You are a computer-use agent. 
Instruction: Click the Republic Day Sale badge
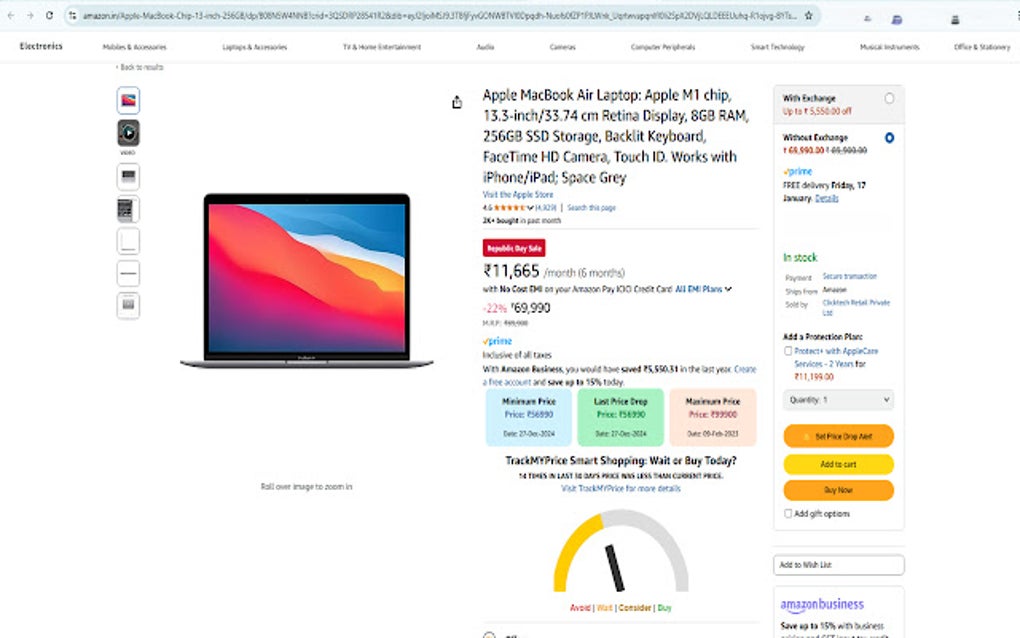click(x=514, y=248)
